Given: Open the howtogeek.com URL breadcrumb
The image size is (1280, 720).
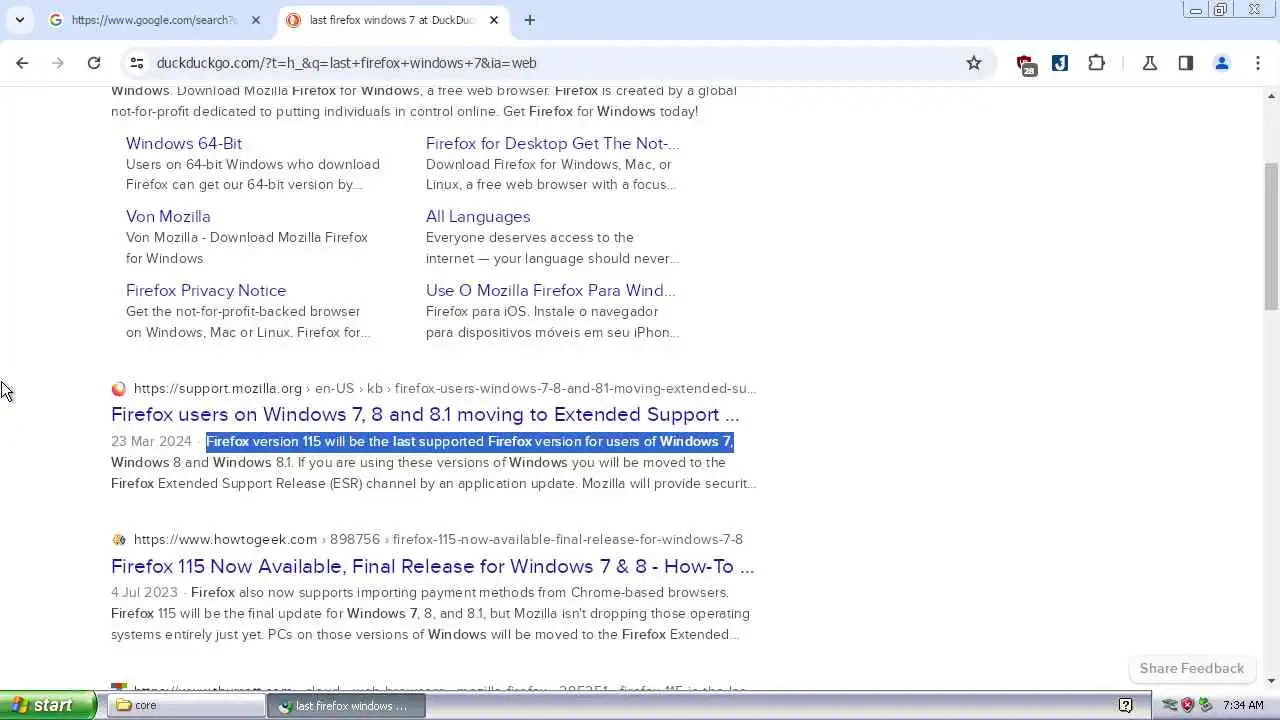Looking at the screenshot, I should coord(438,539).
